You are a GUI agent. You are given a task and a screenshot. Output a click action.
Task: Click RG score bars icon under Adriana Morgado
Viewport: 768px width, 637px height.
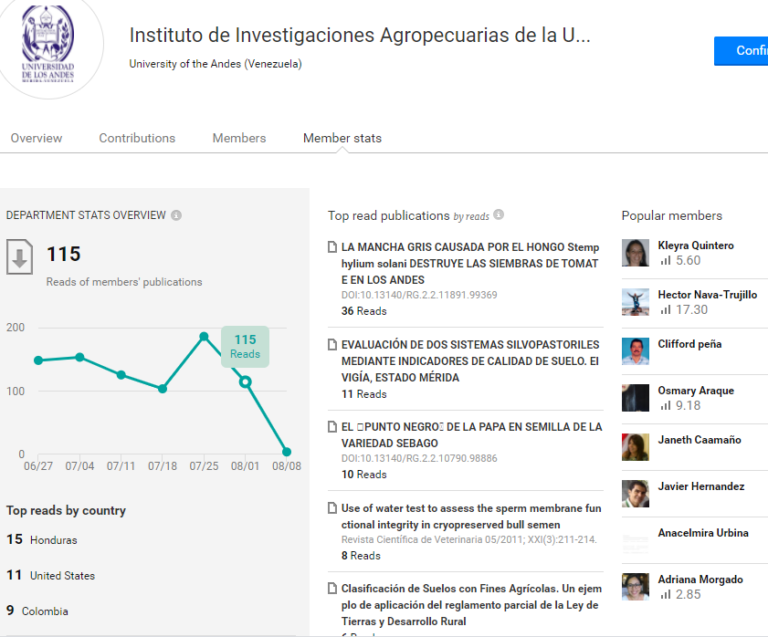tap(665, 594)
